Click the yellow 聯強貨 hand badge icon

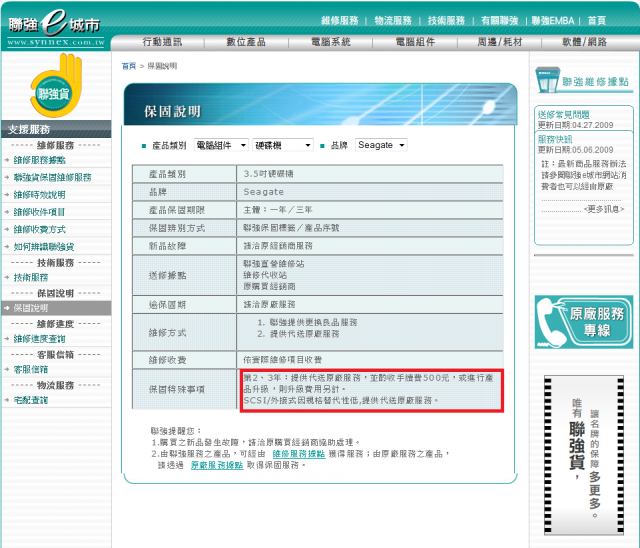pyautogui.click(x=56, y=86)
